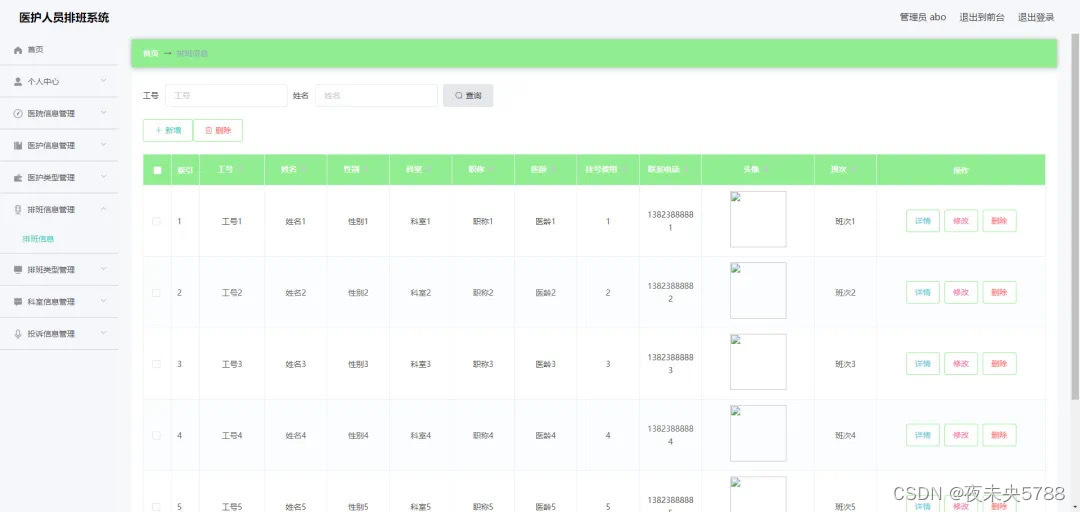This screenshot has height=512, width=1080.
Task: Focus the 姓名 search input field
Action: click(x=376, y=96)
